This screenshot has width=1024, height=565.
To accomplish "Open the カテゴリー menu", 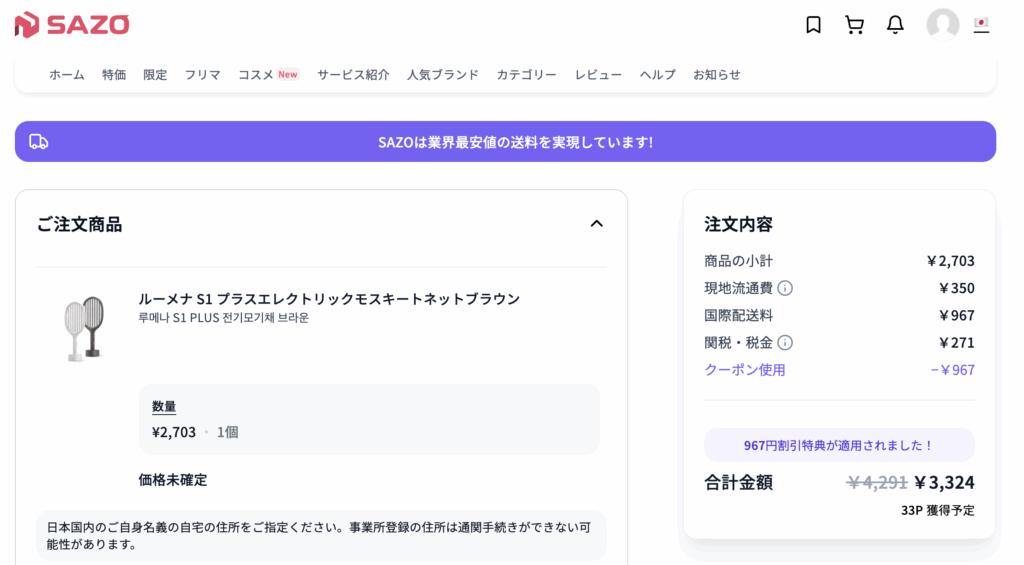I will [x=526, y=75].
